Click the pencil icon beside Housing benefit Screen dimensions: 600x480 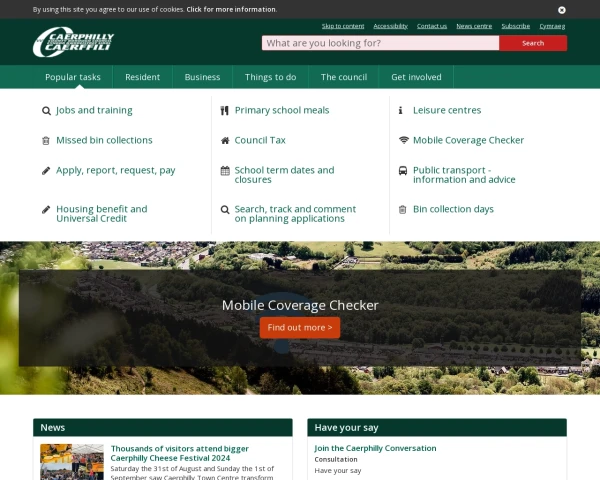[46, 209]
